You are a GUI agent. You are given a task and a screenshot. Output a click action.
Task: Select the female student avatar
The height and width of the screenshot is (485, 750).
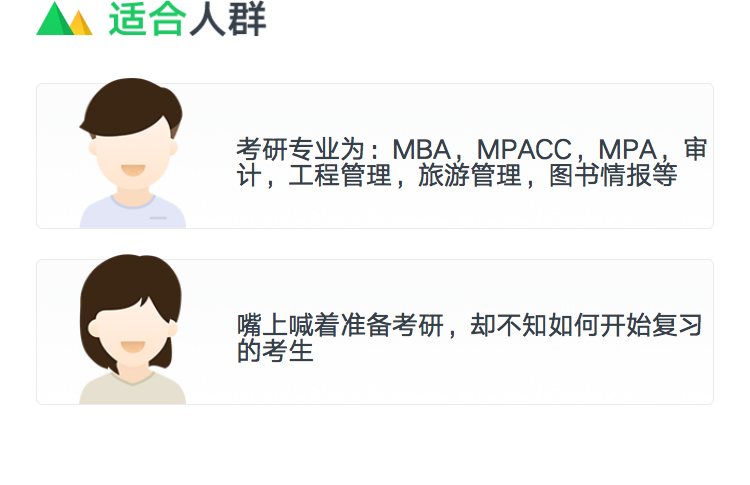[x=132, y=329]
